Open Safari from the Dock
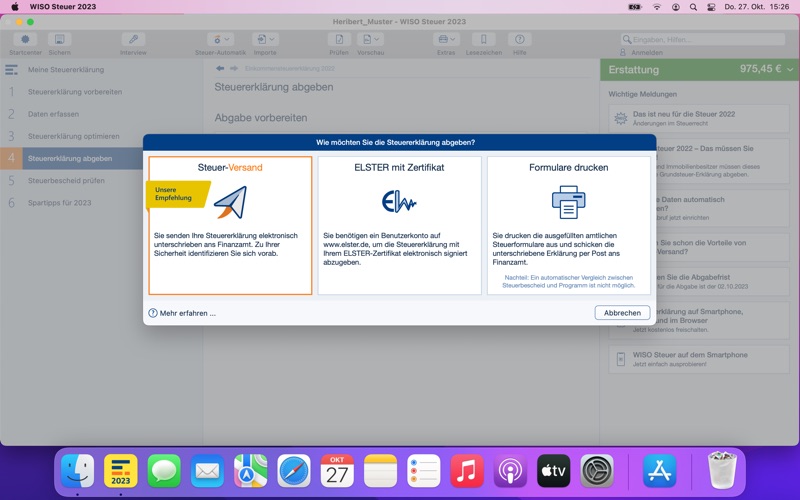The image size is (800, 500). coord(294,470)
